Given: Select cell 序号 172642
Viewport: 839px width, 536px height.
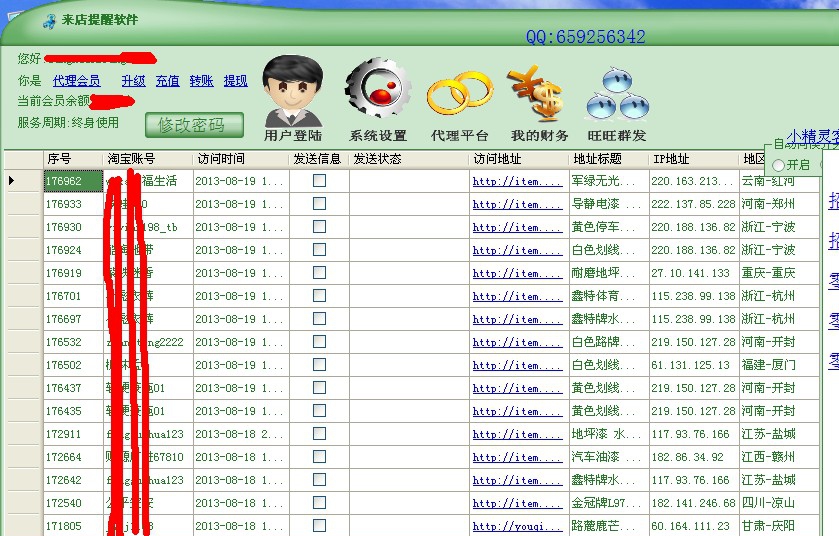Looking at the screenshot, I should pyautogui.click(x=73, y=480).
